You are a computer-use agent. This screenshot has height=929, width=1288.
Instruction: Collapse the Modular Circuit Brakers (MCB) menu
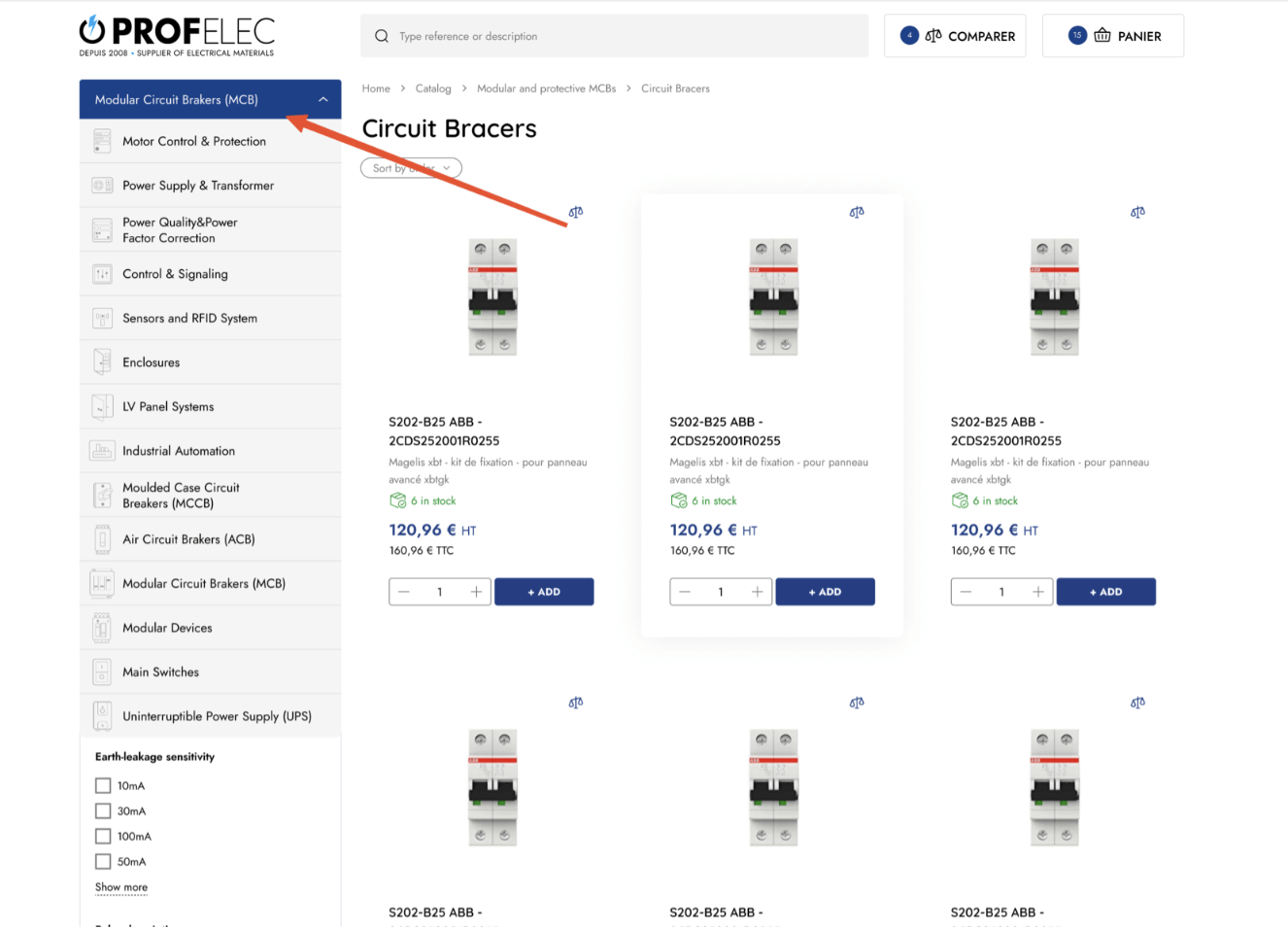[x=322, y=100]
